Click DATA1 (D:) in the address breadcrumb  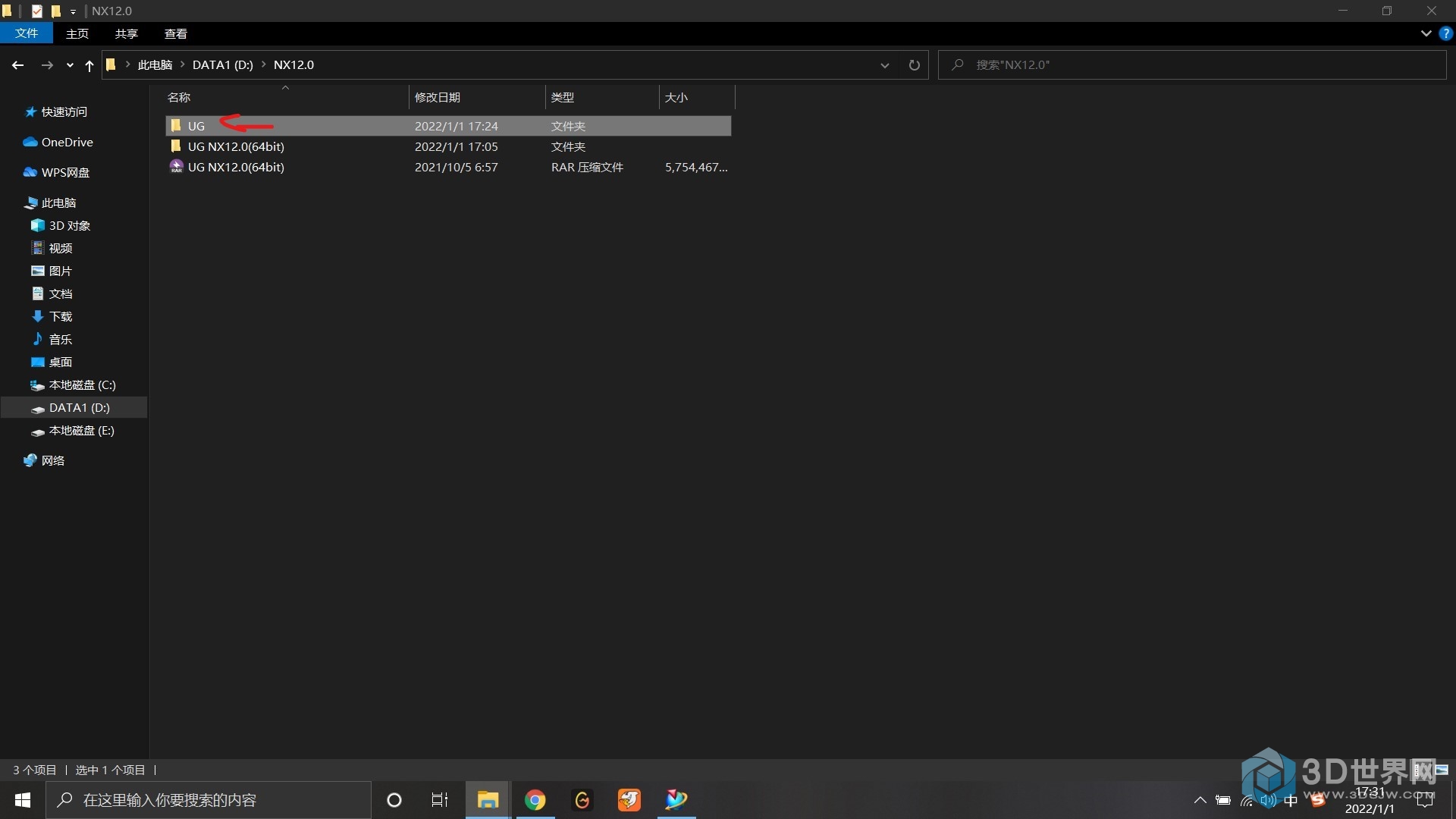click(x=222, y=65)
